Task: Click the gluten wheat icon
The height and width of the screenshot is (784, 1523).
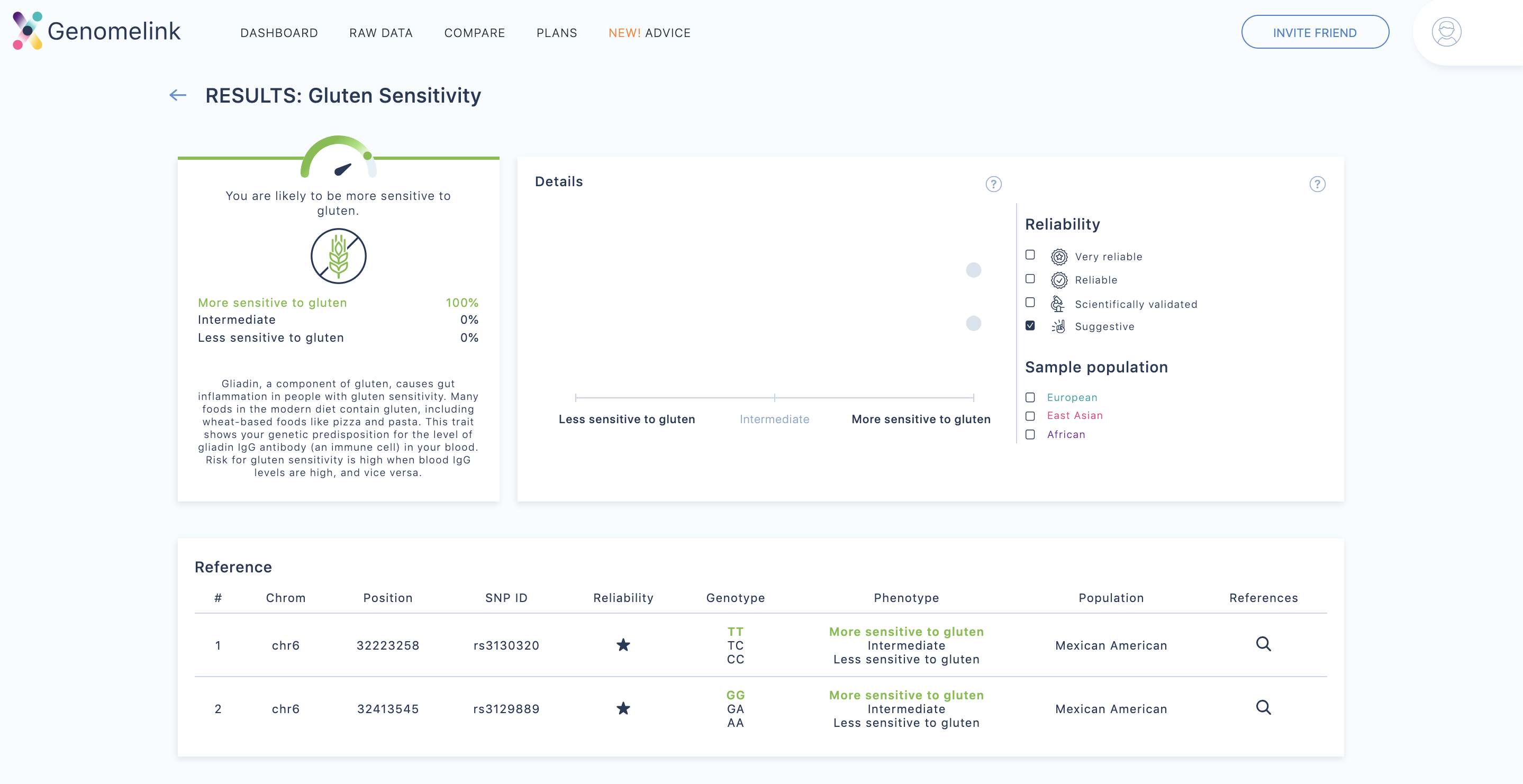Action: [x=338, y=256]
